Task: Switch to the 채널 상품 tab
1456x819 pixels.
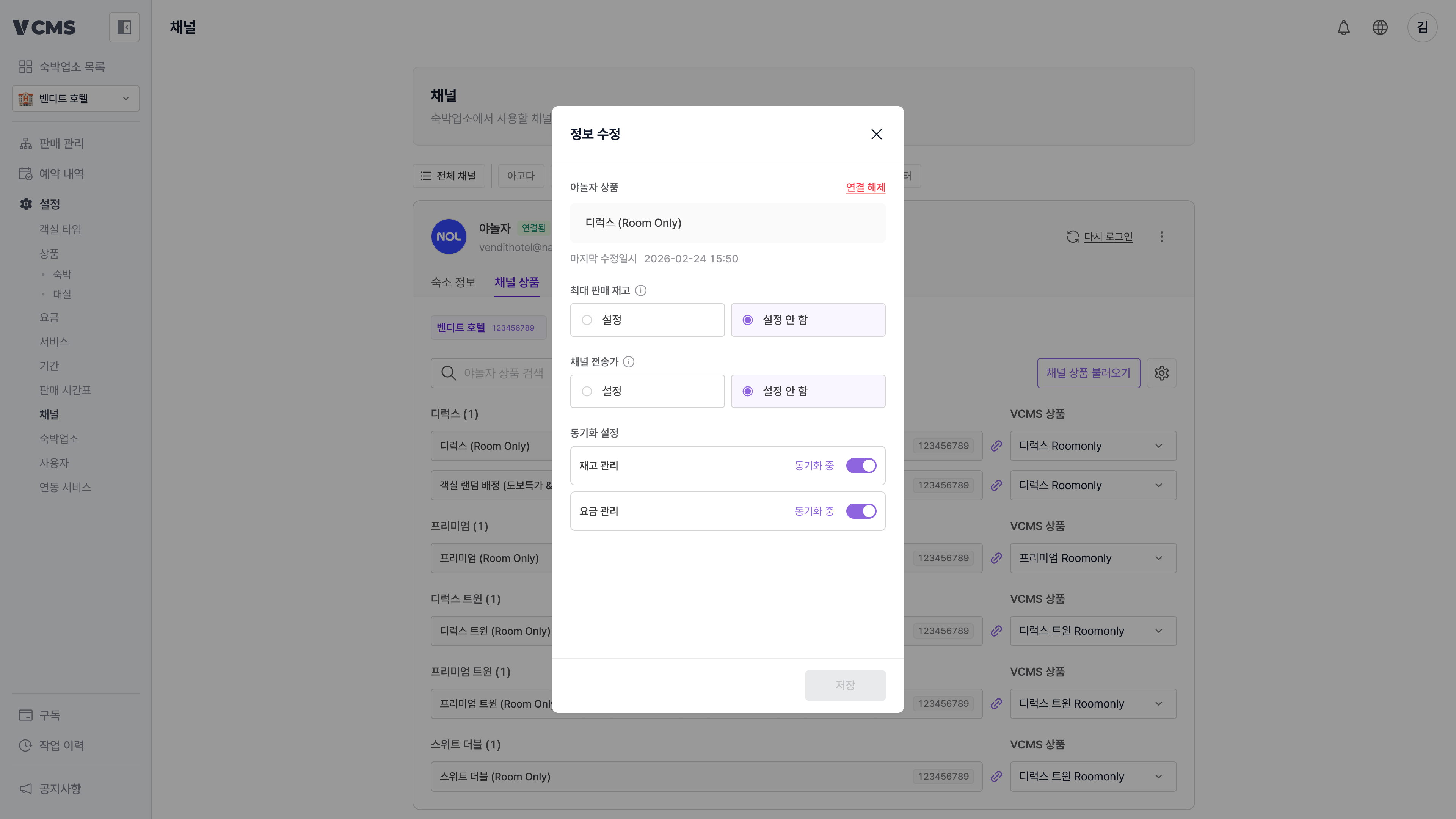Action: point(516,282)
